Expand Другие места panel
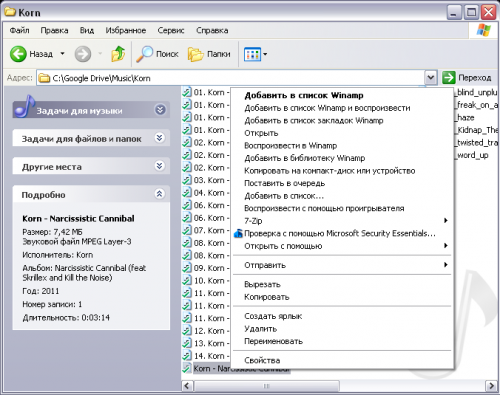Image resolution: width=500 pixels, height=395 pixels. (x=160, y=166)
